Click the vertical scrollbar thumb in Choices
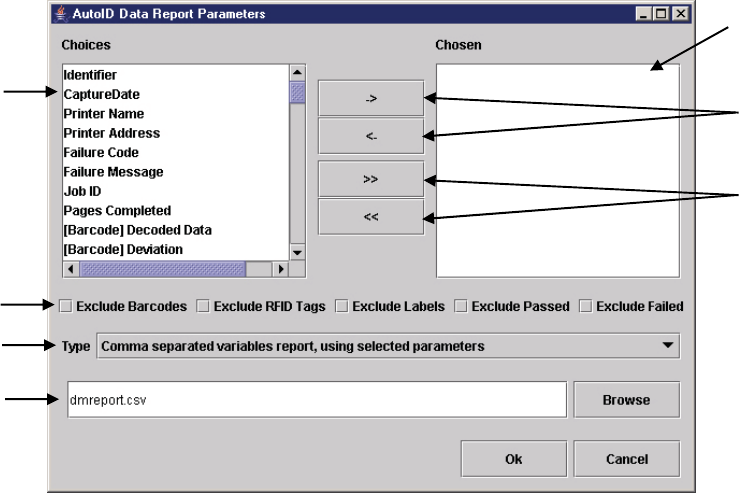739x493 pixels. tap(297, 92)
